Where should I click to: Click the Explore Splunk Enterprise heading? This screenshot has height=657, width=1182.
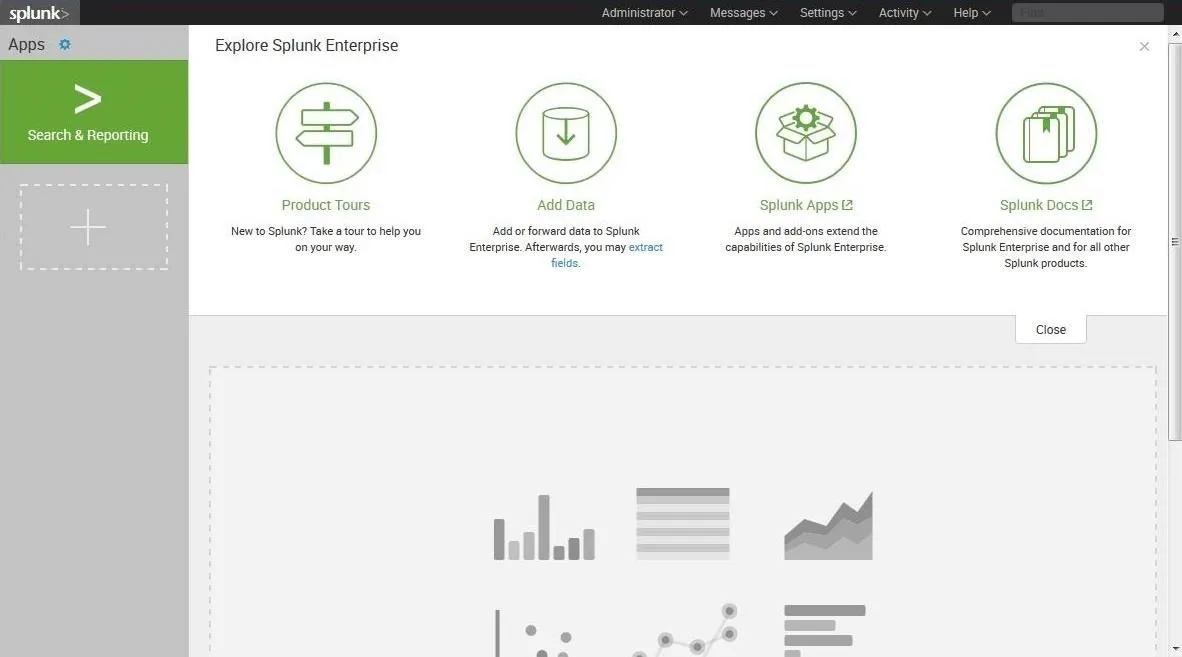pyautogui.click(x=307, y=45)
